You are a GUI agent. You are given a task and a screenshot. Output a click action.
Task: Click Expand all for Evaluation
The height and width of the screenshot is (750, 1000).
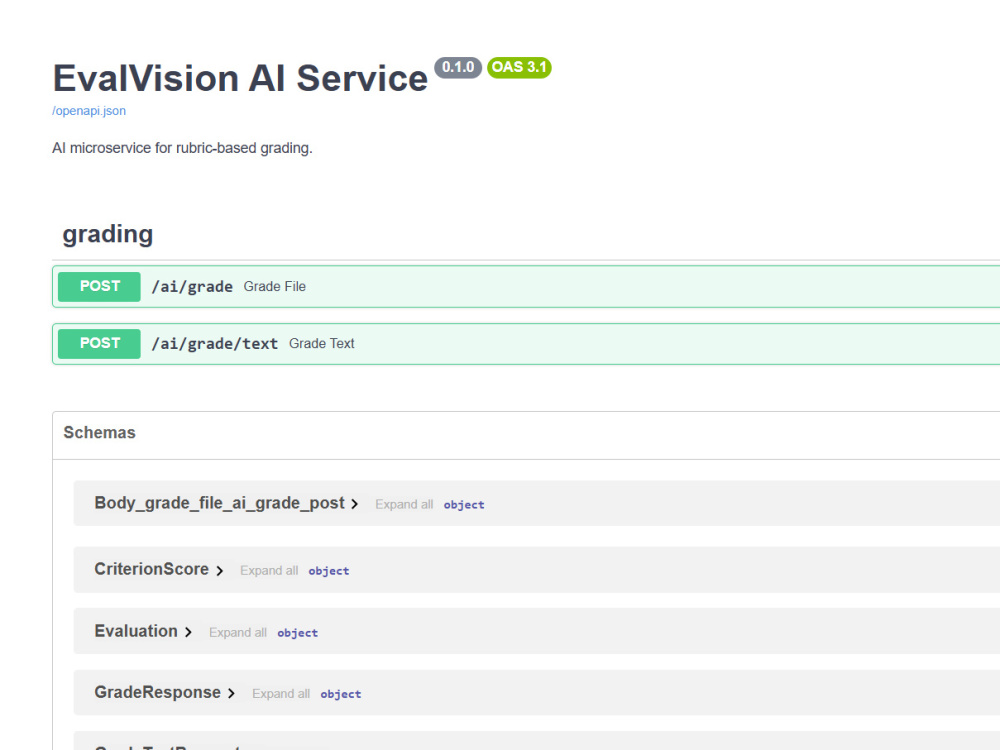coord(237,633)
